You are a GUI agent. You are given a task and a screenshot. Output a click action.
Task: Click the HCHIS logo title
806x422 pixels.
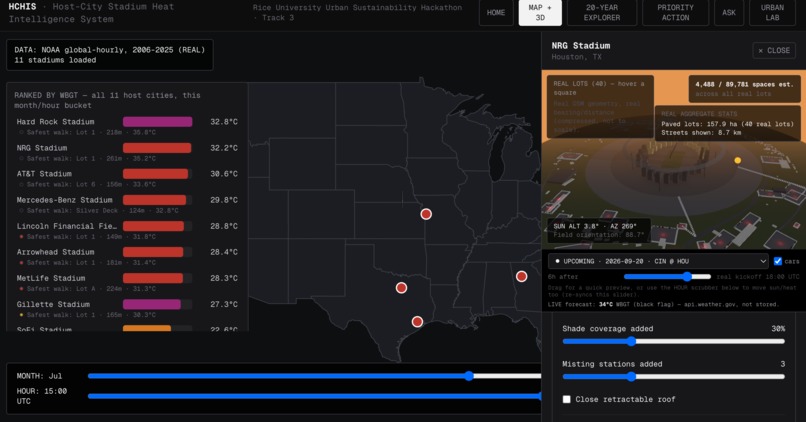[x=23, y=7]
